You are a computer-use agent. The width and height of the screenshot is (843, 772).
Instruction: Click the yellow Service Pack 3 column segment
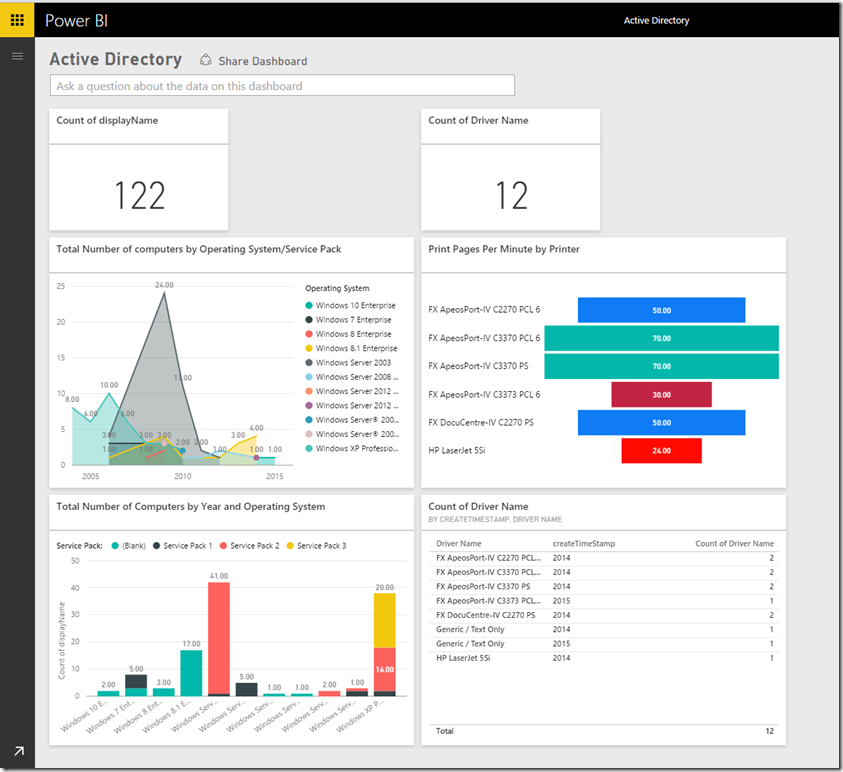tap(384, 620)
